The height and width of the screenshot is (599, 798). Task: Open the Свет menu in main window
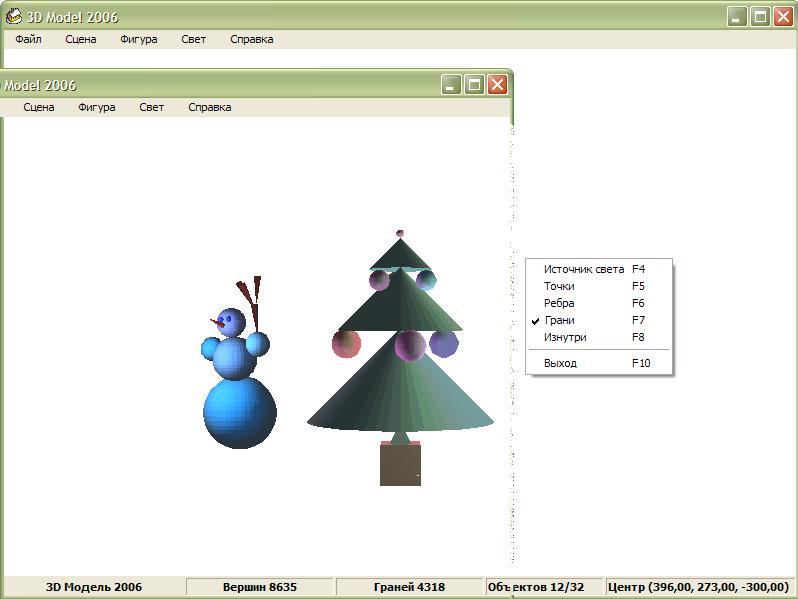(193, 39)
